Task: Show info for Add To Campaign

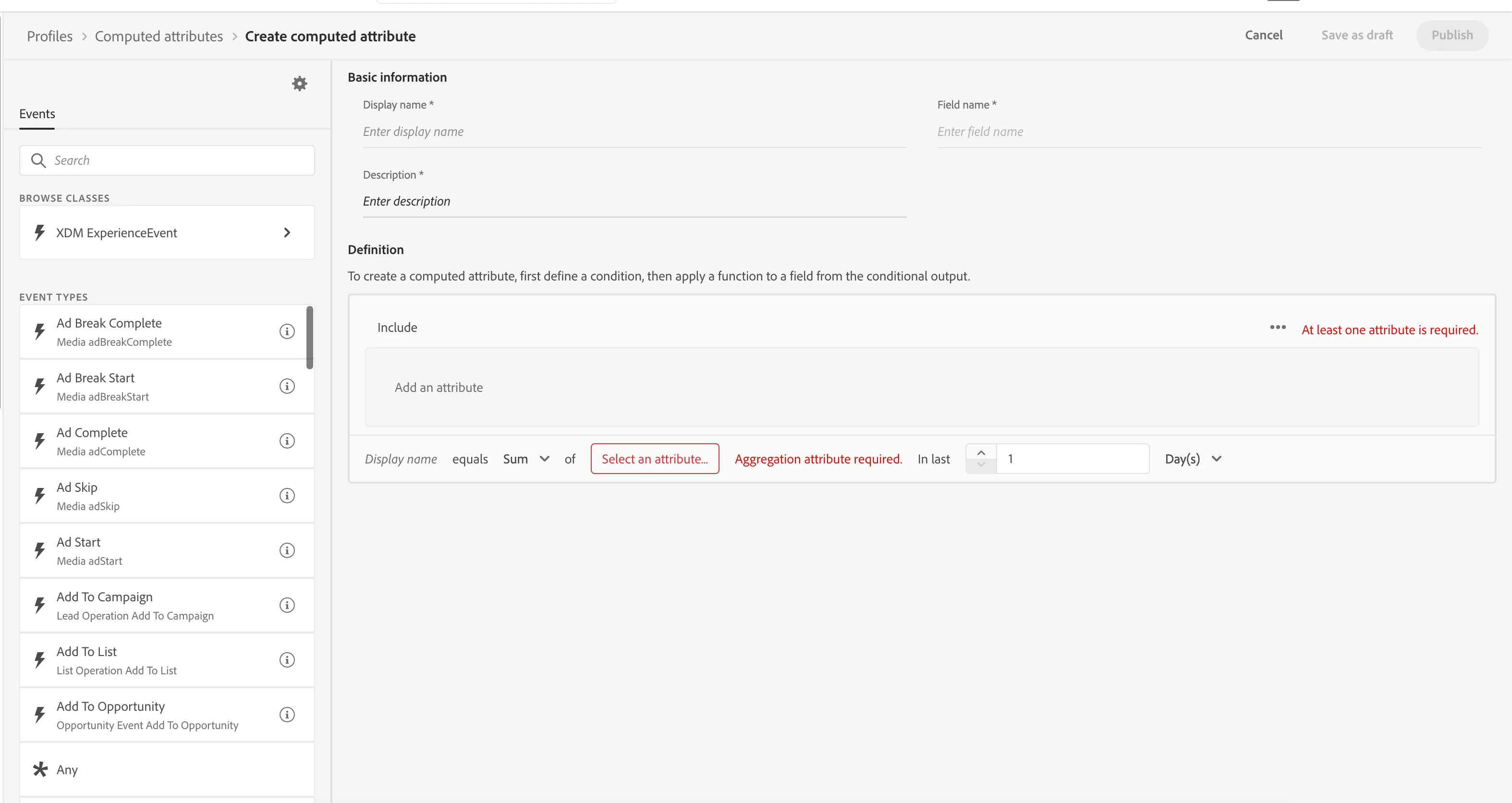Action: [286, 605]
